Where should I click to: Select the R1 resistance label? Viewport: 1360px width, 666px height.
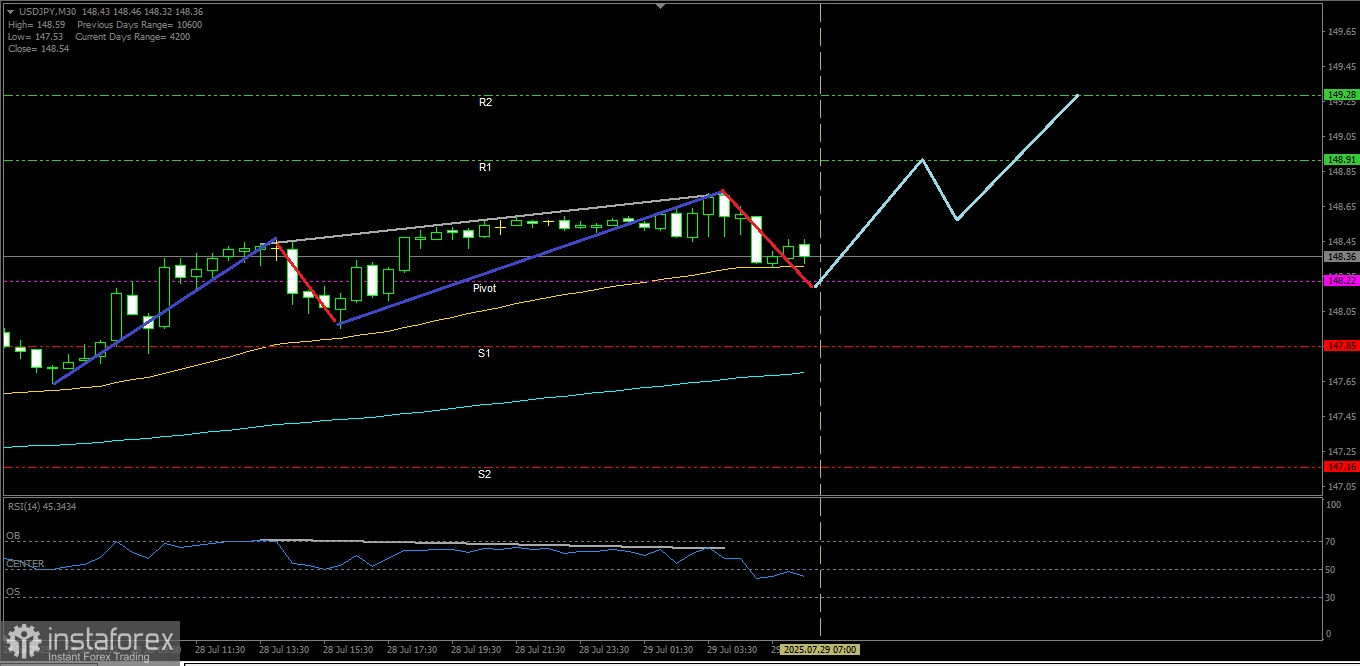[x=485, y=168]
